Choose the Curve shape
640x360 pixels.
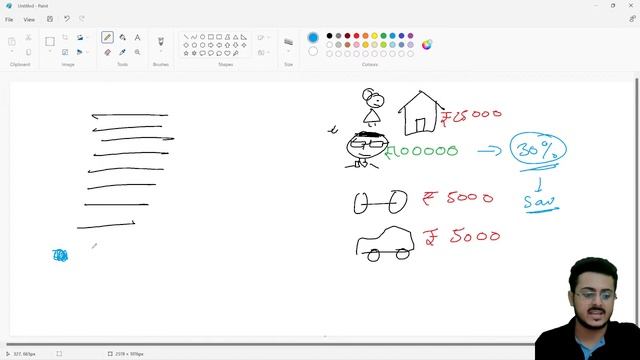pos(194,37)
